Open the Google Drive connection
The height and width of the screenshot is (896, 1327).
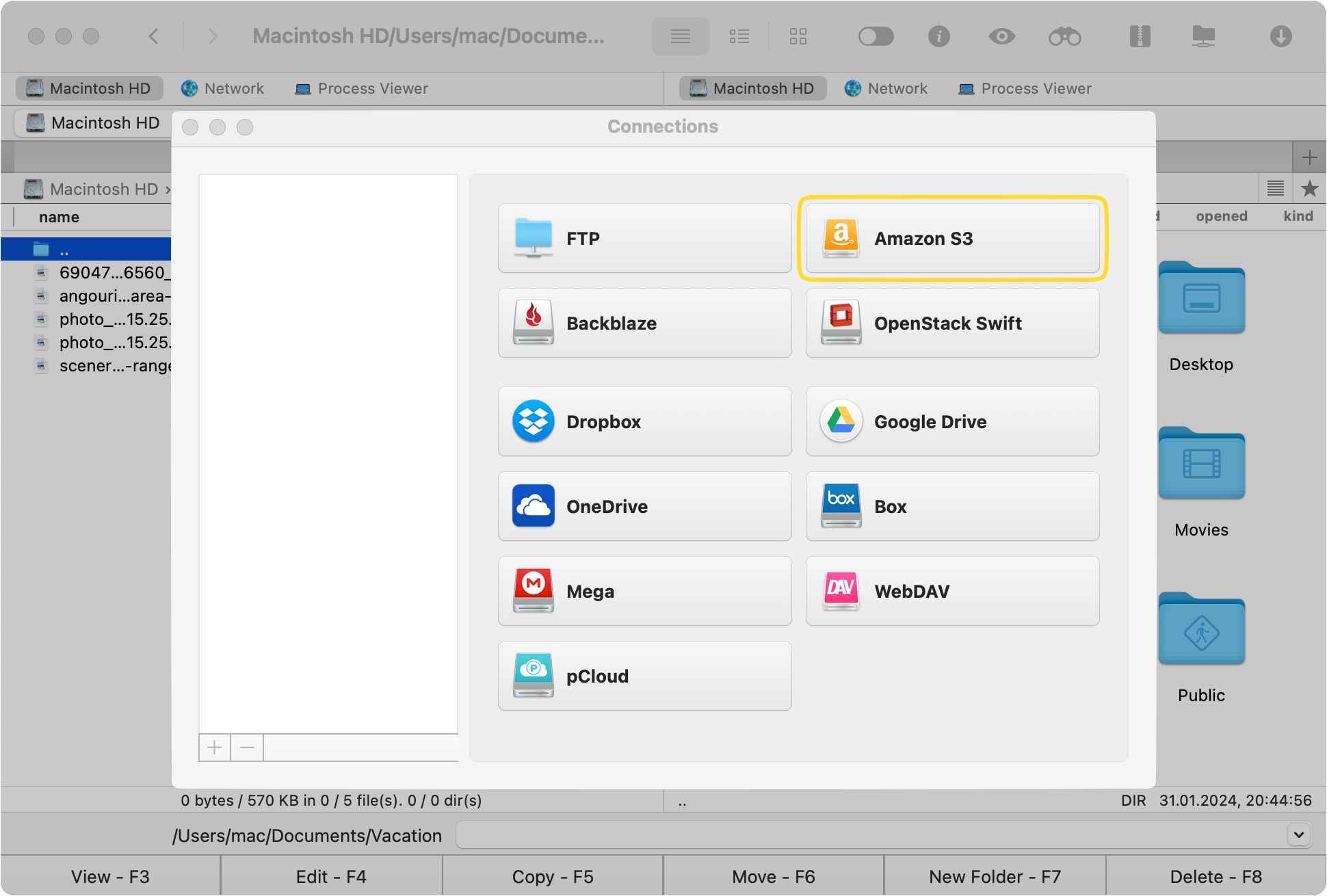951,421
